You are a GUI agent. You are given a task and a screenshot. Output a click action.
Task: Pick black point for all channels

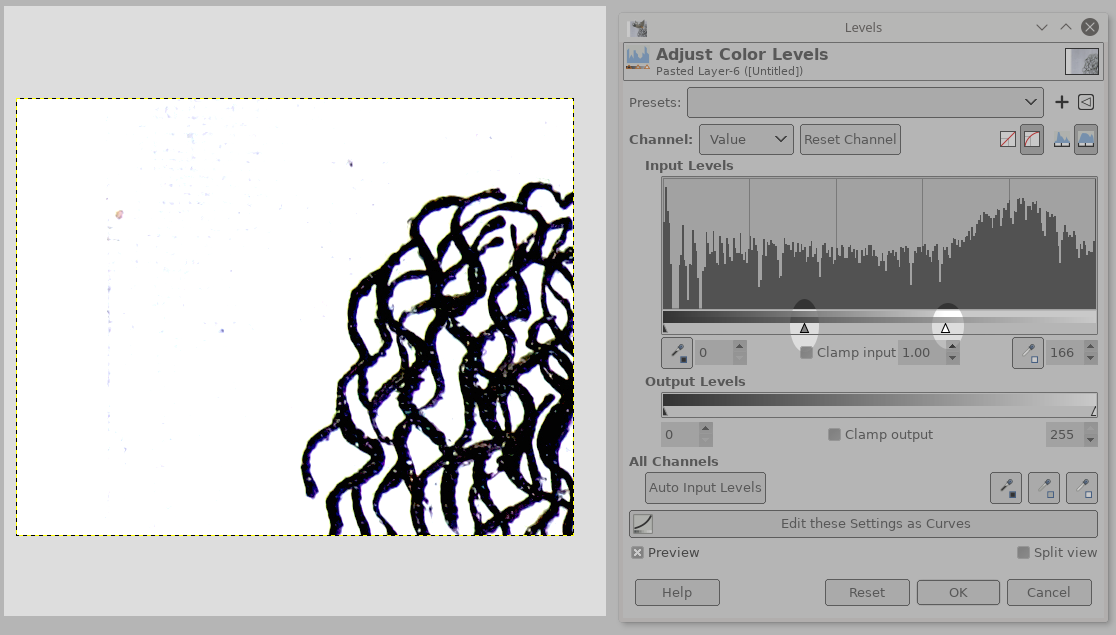1006,488
